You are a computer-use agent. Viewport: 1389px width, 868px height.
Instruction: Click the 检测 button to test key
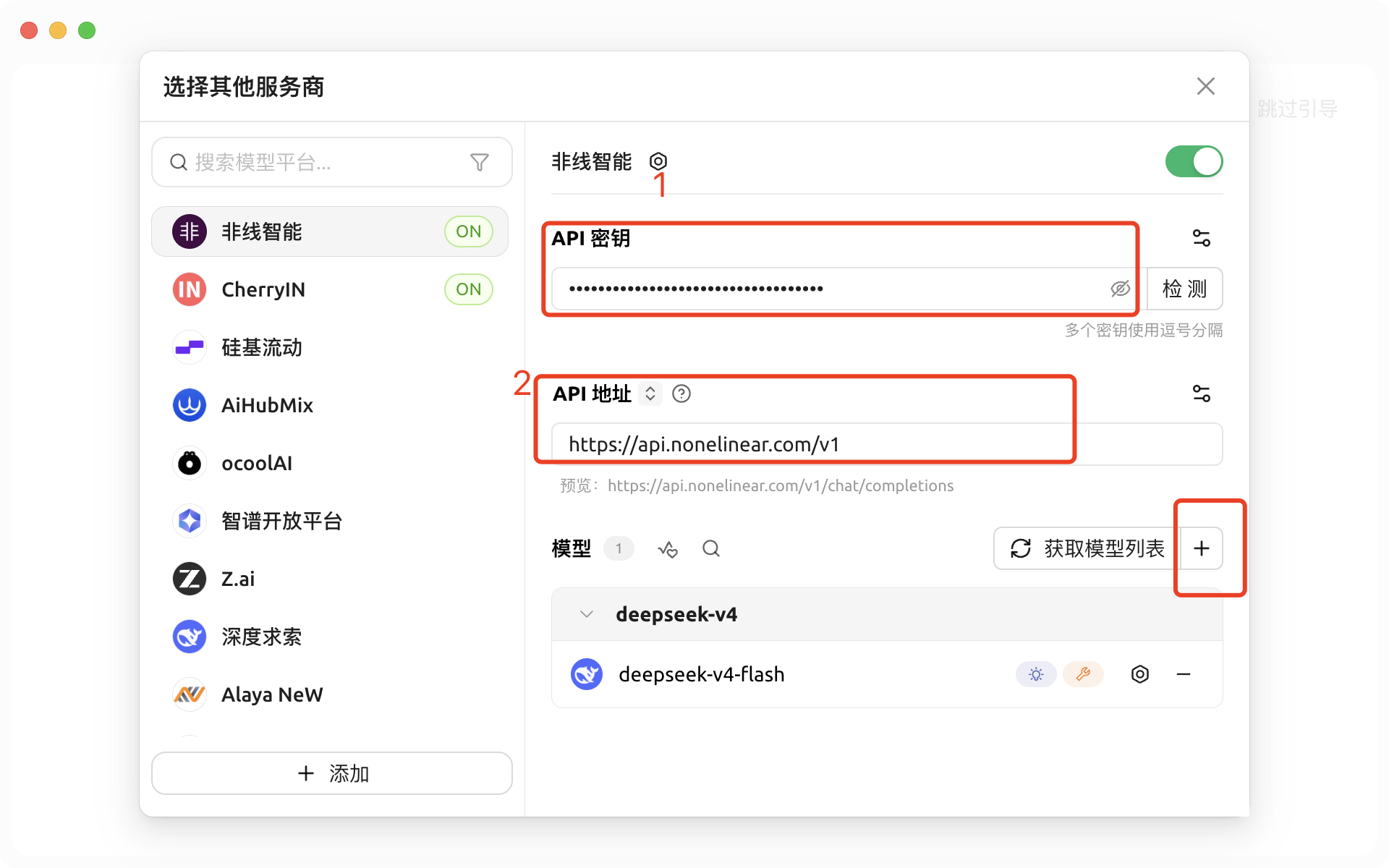(x=1185, y=289)
